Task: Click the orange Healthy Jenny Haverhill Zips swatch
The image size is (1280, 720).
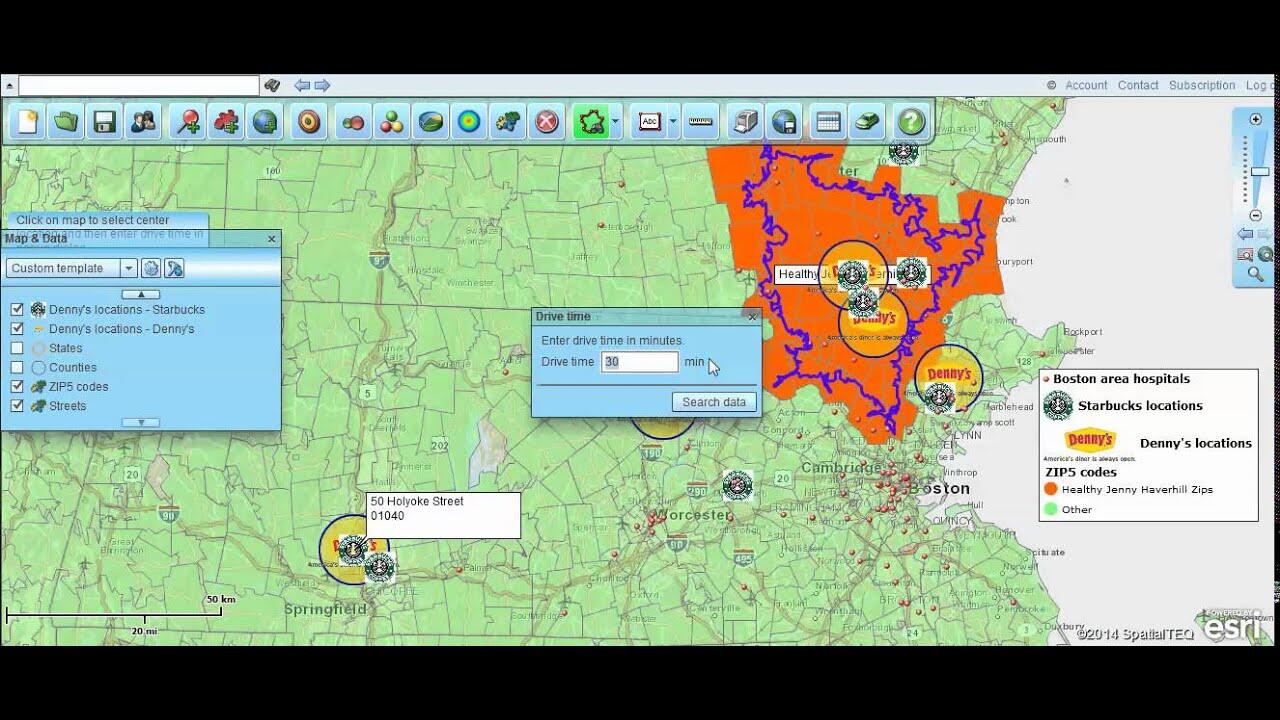Action: [x=1050, y=489]
